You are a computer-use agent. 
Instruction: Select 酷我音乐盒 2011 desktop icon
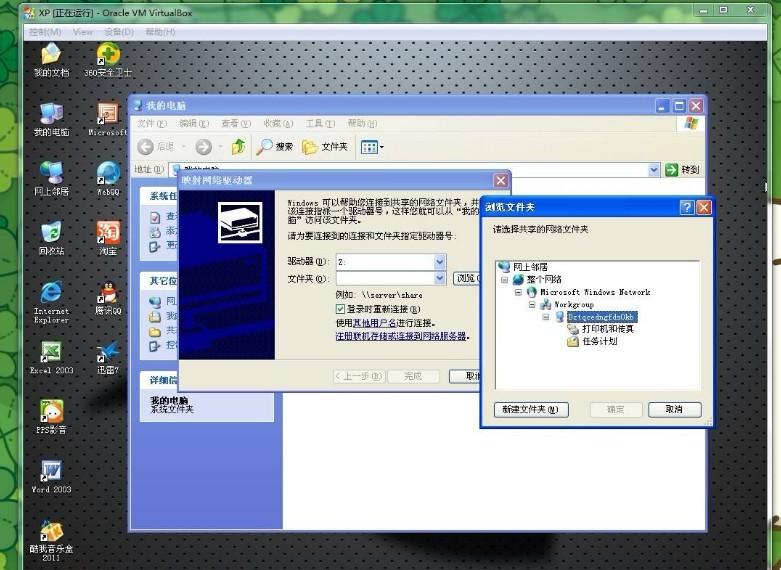tap(51, 541)
